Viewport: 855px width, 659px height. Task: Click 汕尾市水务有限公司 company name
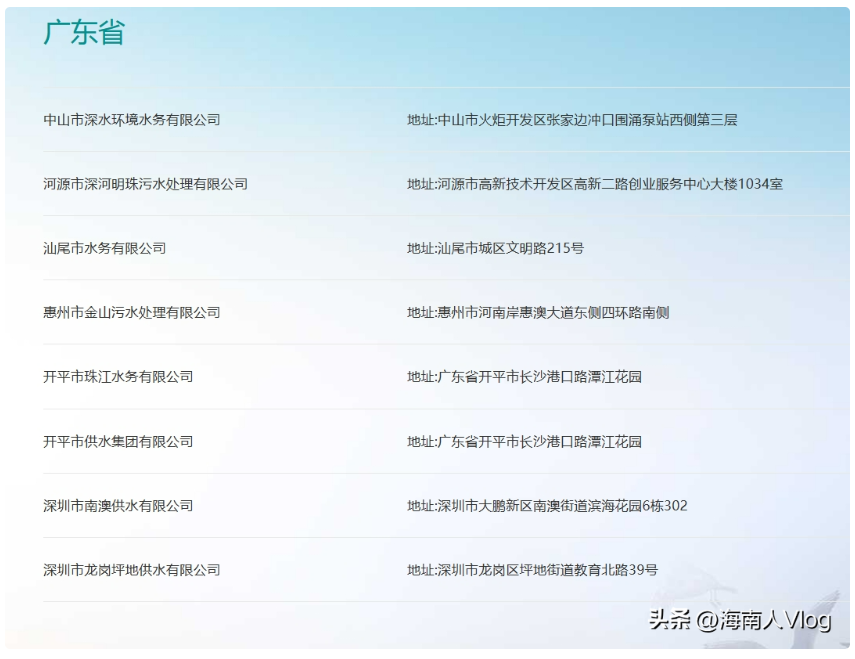[104, 248]
